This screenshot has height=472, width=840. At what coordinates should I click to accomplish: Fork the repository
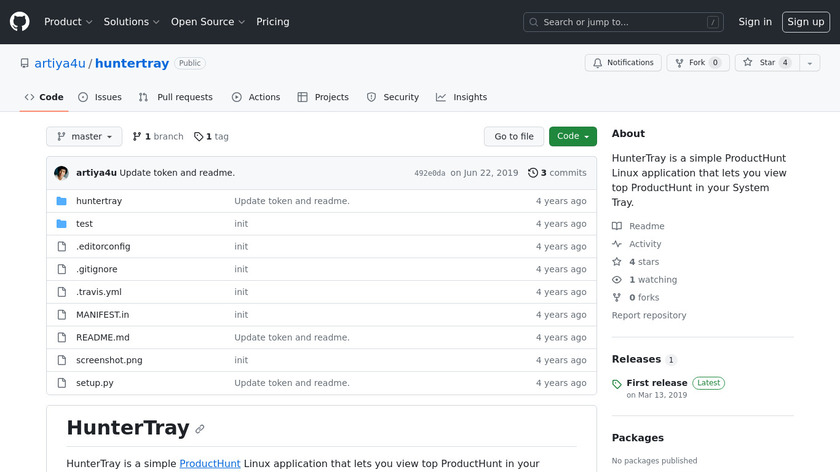pyautogui.click(x=698, y=63)
